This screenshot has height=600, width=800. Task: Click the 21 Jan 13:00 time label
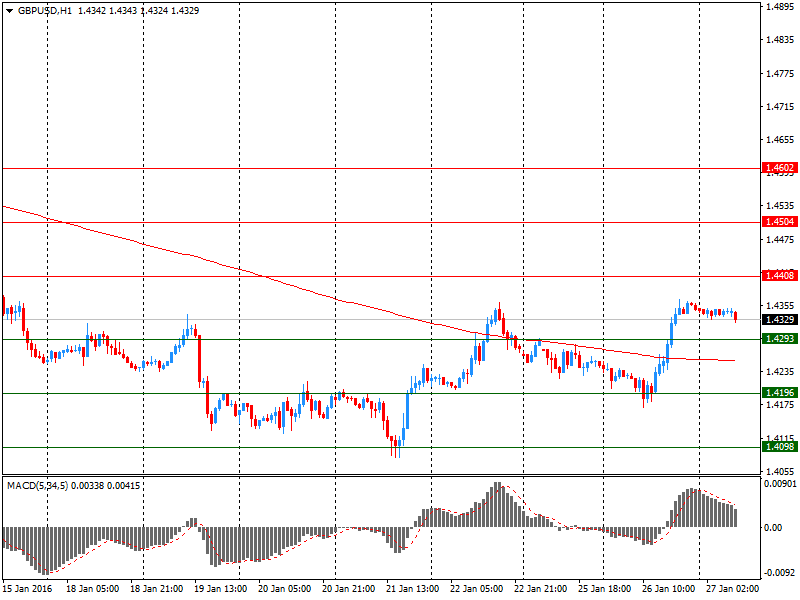[x=413, y=589]
